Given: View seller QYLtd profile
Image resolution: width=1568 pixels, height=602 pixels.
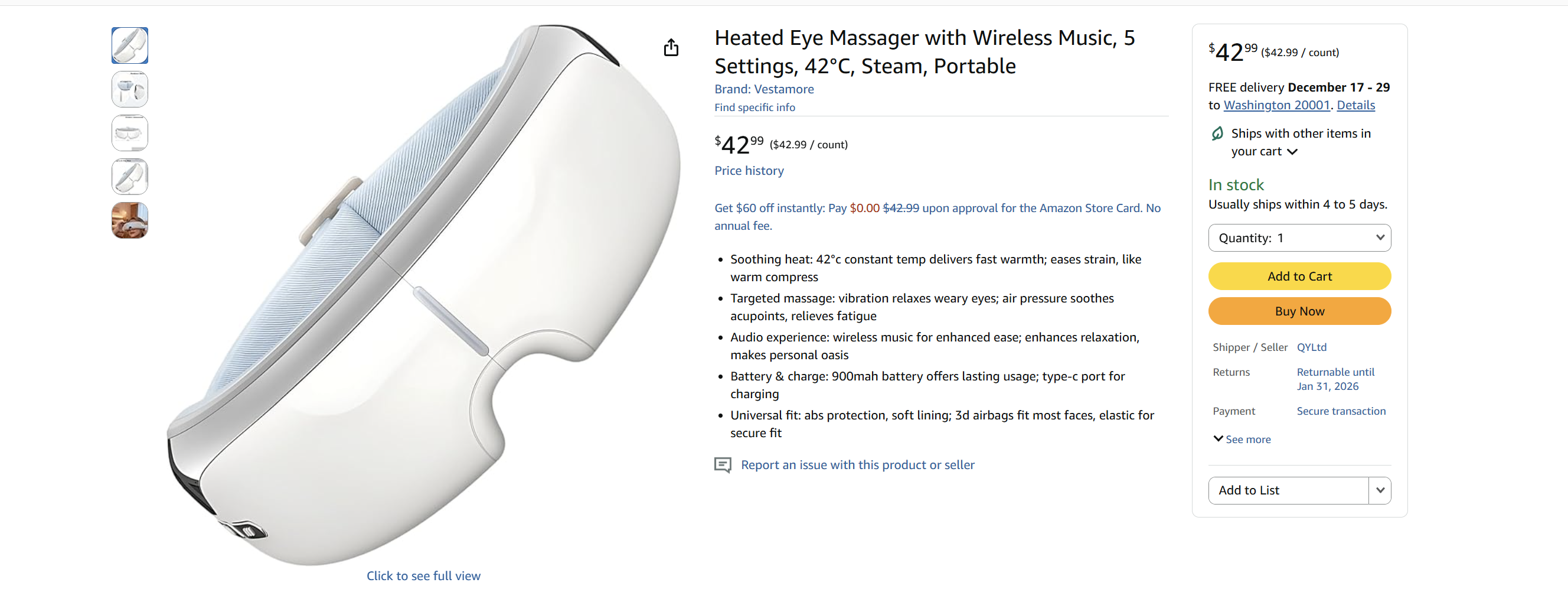Looking at the screenshot, I should point(1312,347).
